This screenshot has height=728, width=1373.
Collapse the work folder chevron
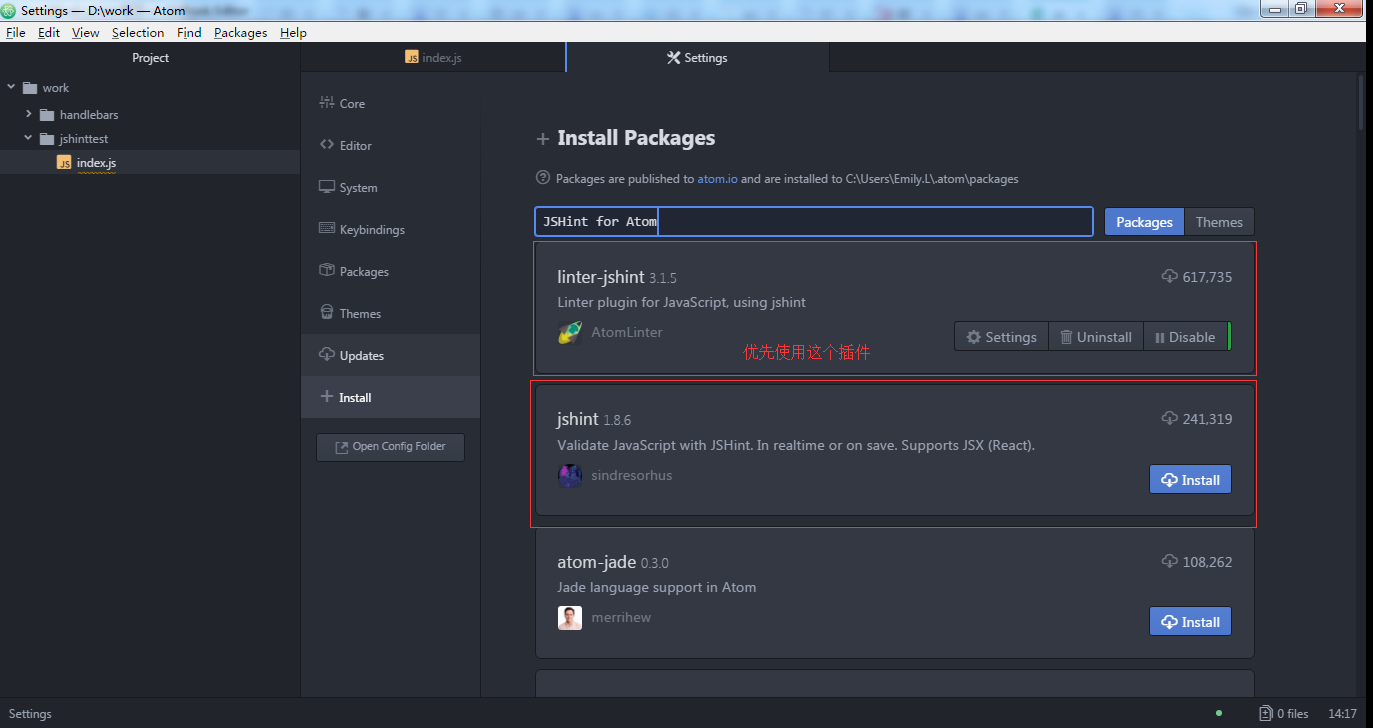tap(11, 87)
